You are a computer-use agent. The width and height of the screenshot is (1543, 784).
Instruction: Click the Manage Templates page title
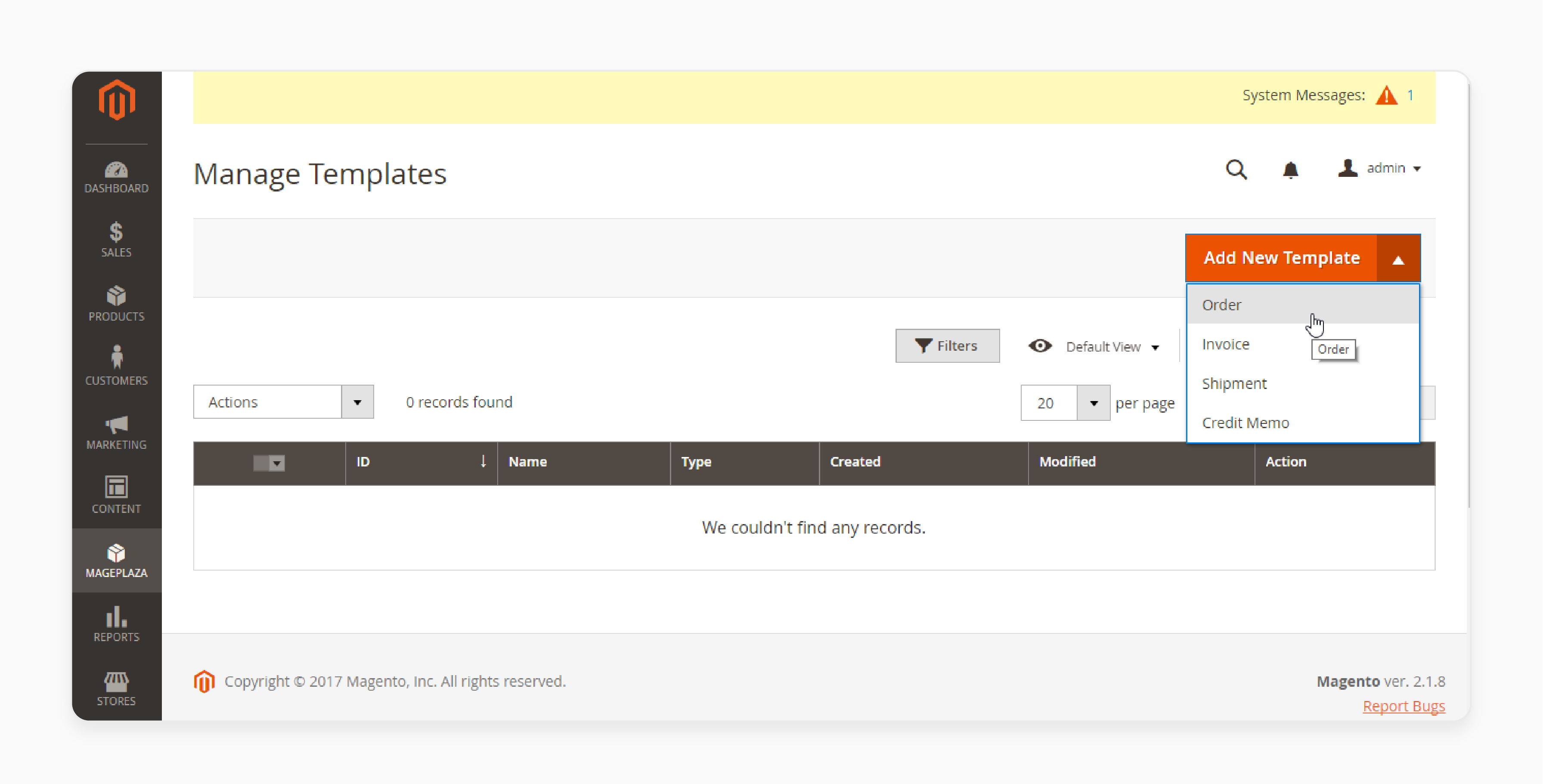[x=320, y=174]
